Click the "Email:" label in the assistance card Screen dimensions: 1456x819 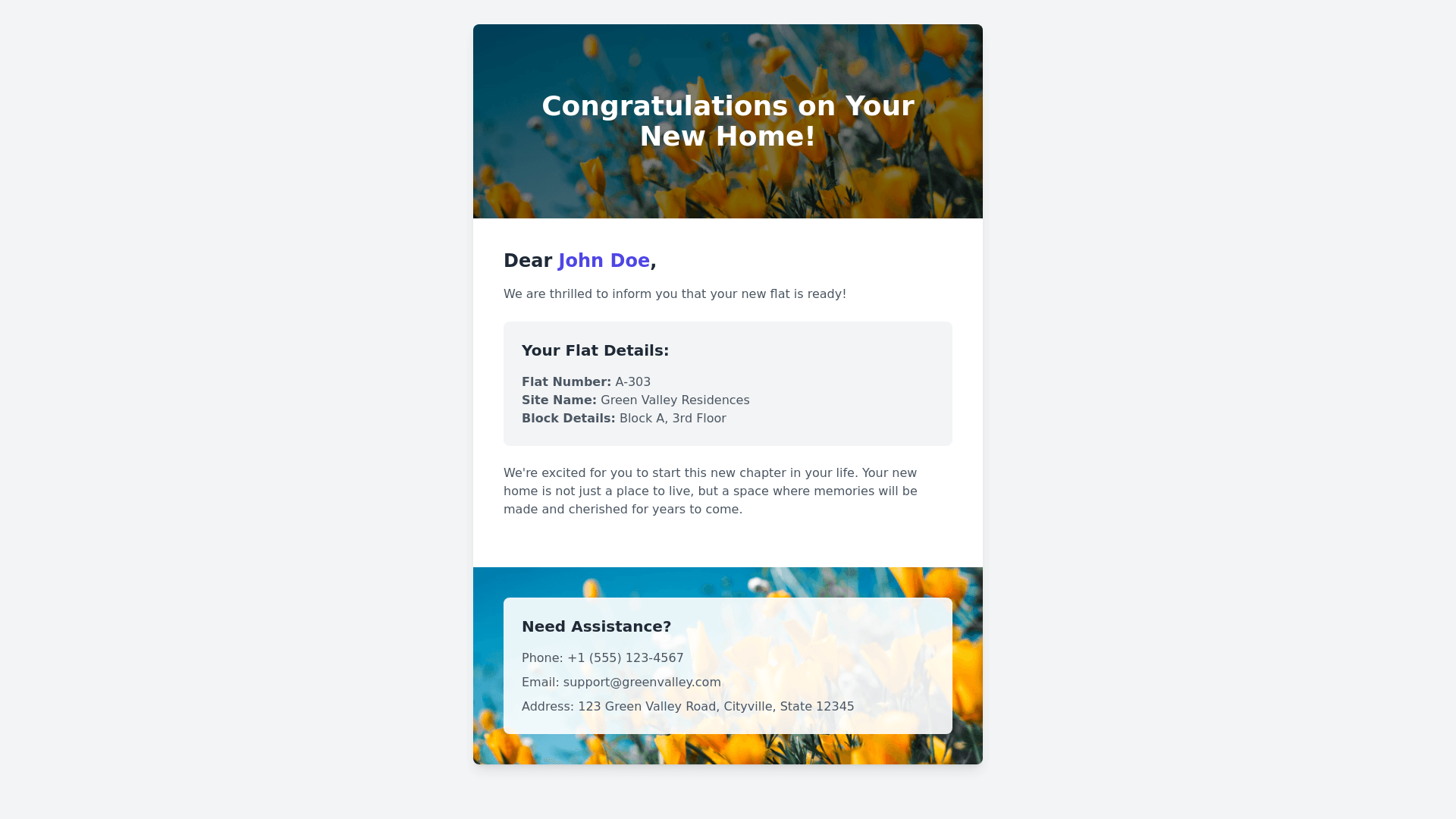point(540,682)
